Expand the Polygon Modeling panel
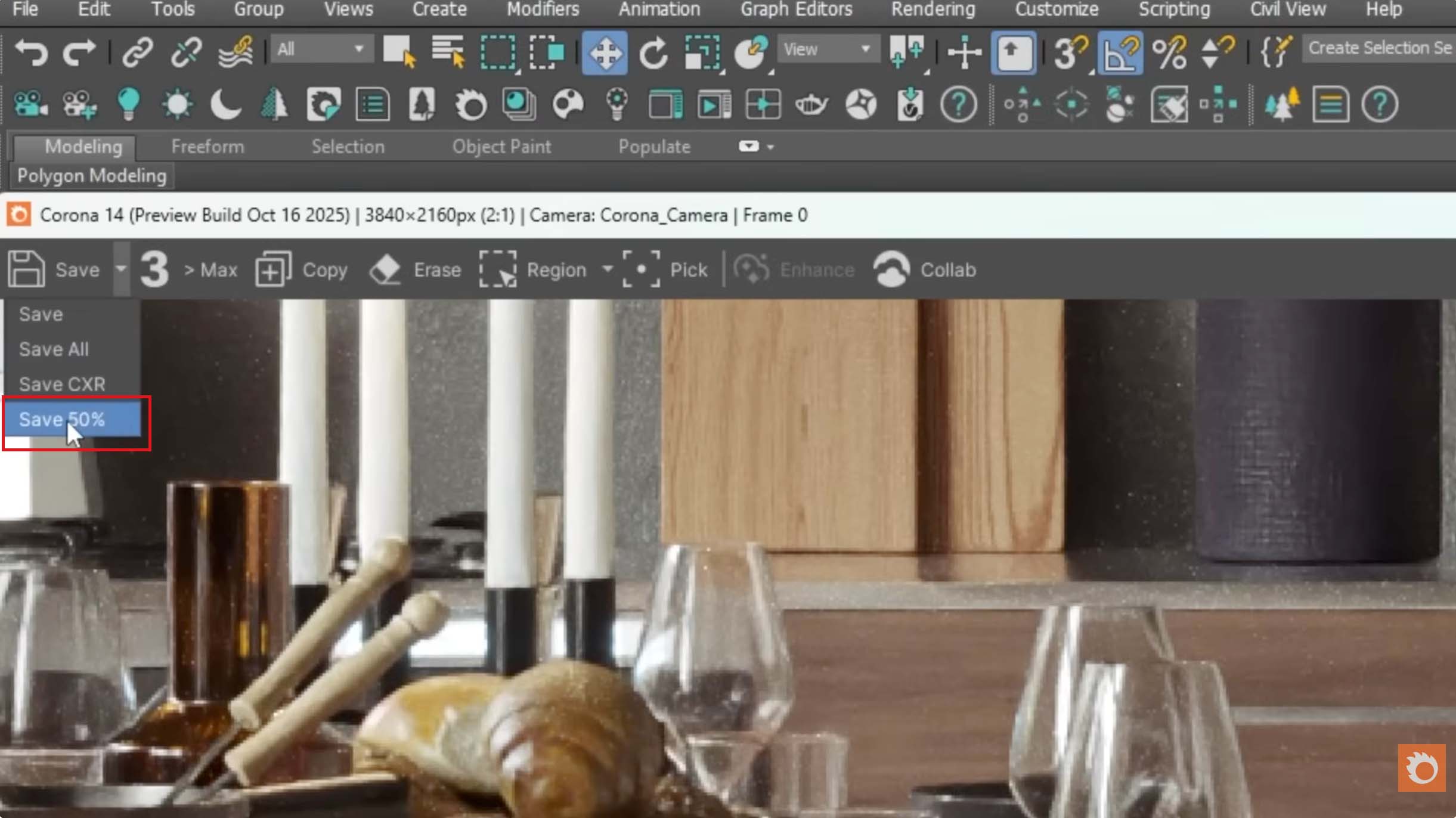 pos(92,176)
